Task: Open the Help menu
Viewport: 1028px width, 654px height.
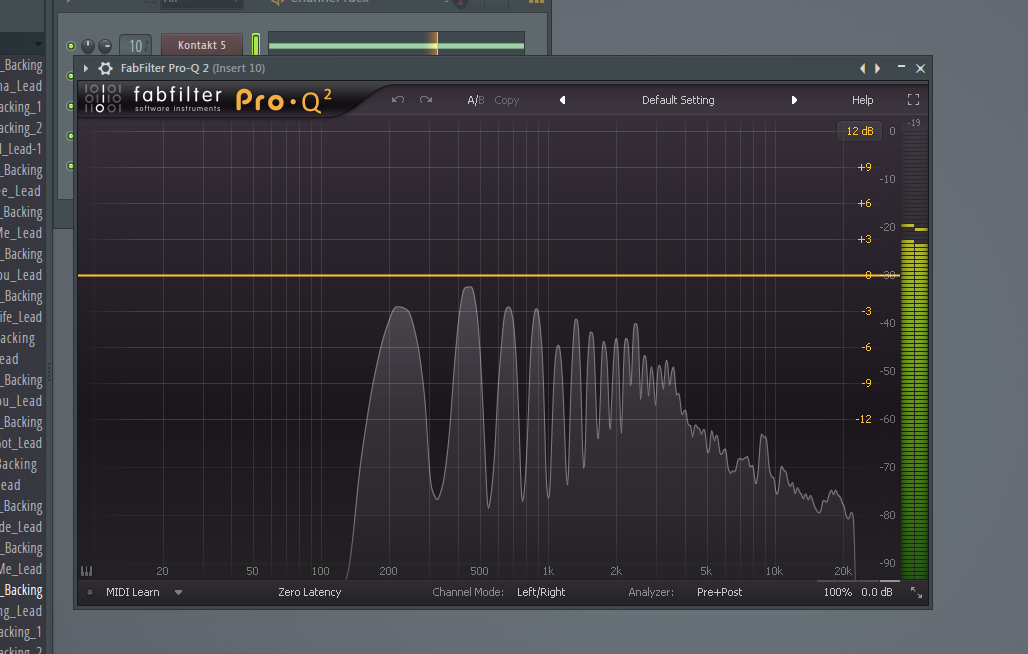Action: tap(862, 100)
